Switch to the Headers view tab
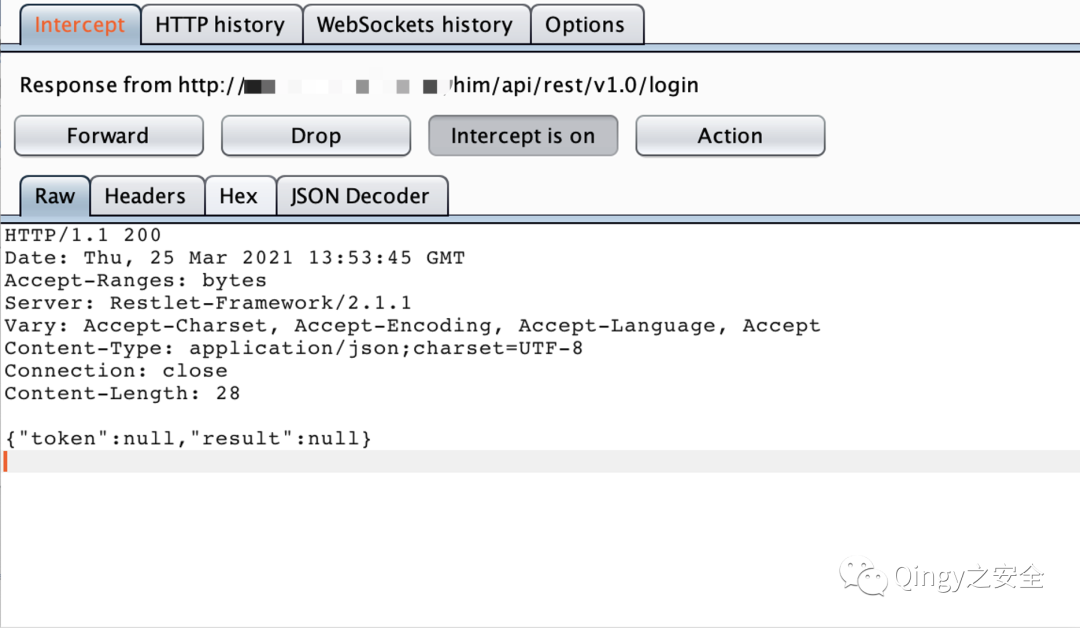Image resolution: width=1080 pixels, height=628 pixels. click(x=145, y=196)
